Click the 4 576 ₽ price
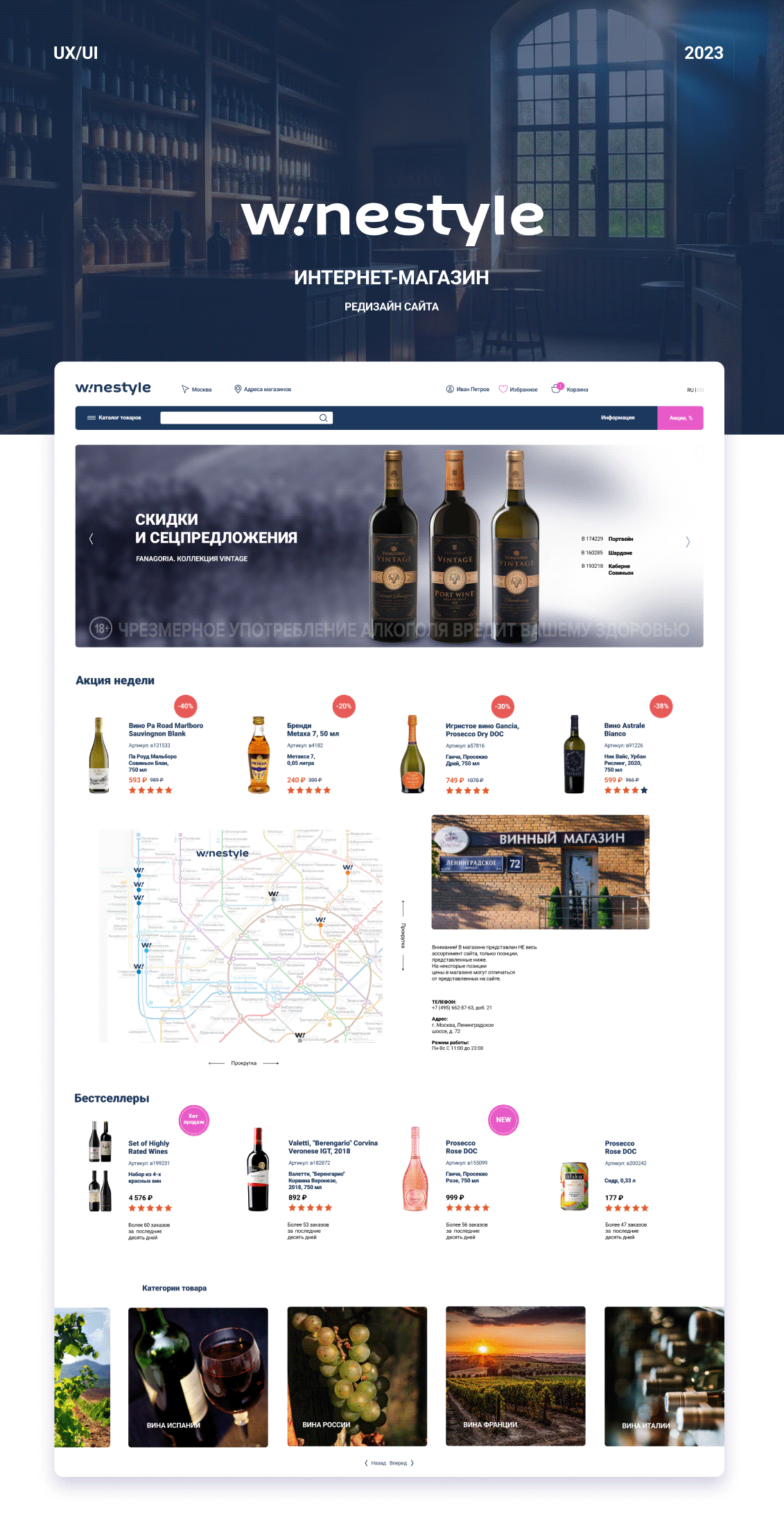The image size is (784, 1531). click(x=140, y=1197)
